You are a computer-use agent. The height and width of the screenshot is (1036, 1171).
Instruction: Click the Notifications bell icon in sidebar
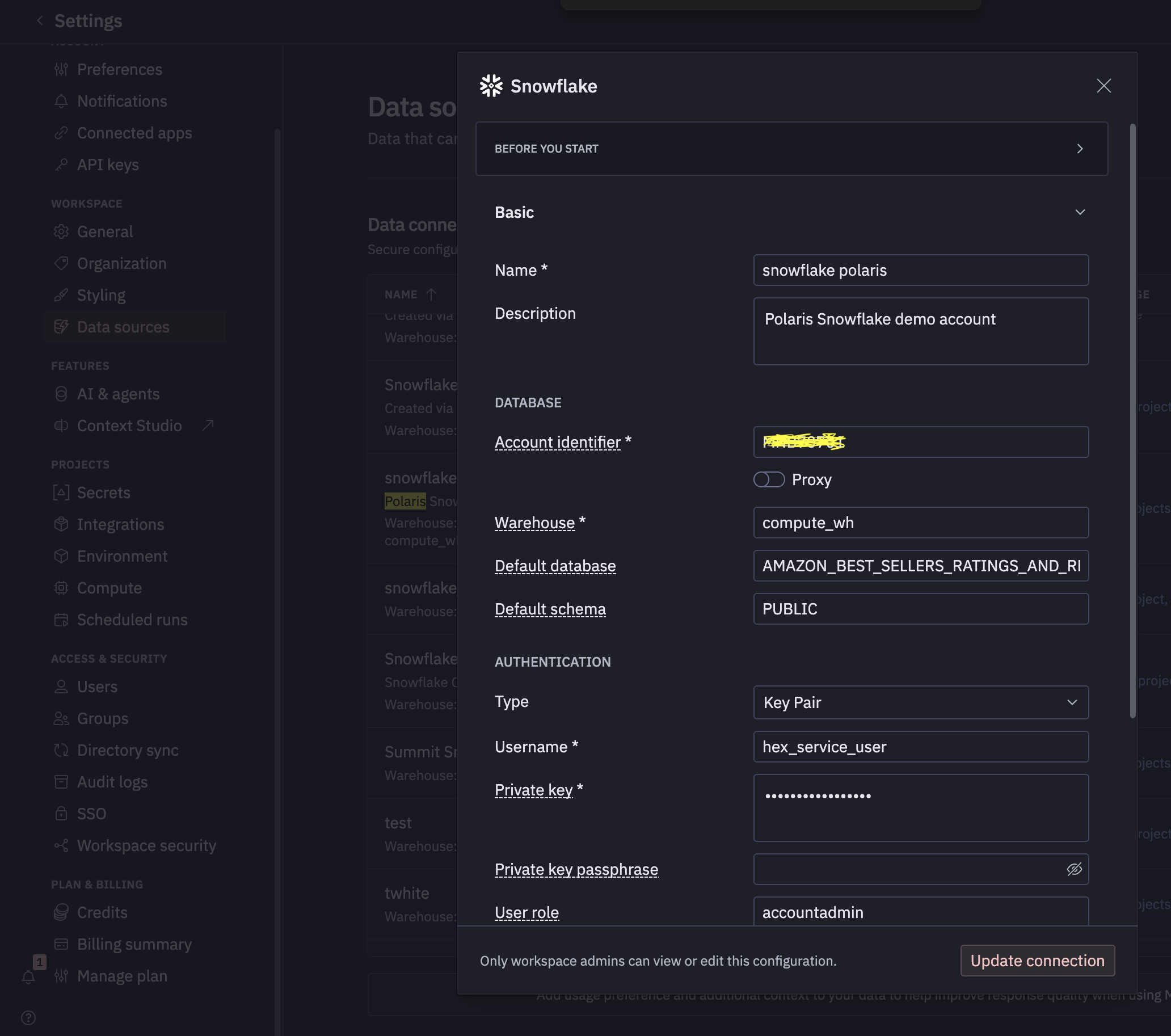(x=61, y=102)
